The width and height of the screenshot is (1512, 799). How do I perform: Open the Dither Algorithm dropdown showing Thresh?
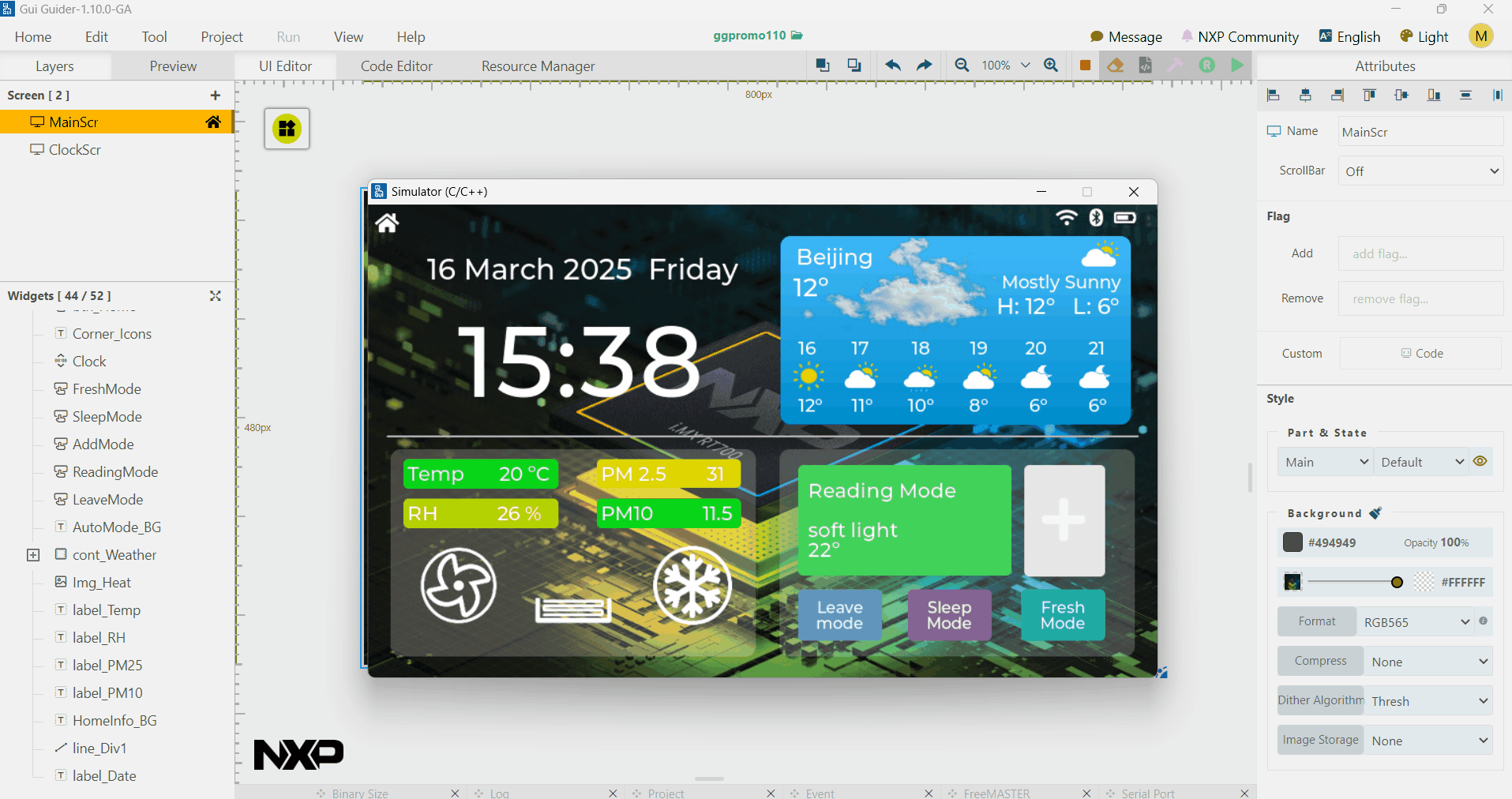point(1428,700)
